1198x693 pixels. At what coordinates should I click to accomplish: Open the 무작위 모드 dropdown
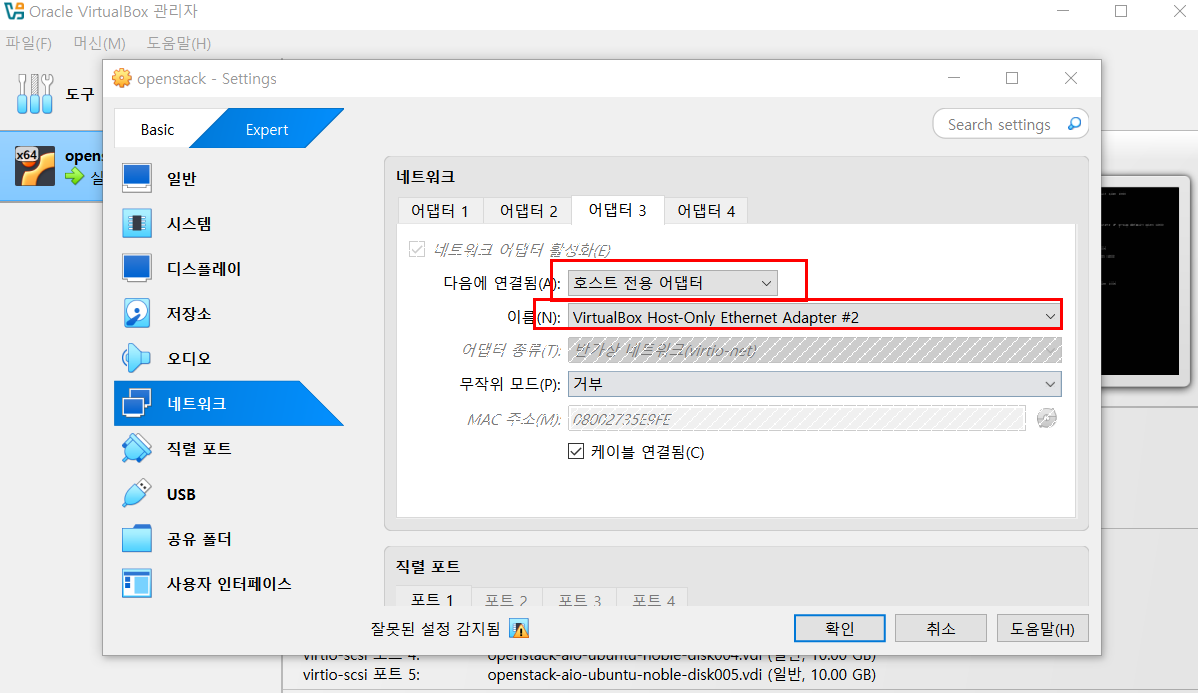pos(814,384)
